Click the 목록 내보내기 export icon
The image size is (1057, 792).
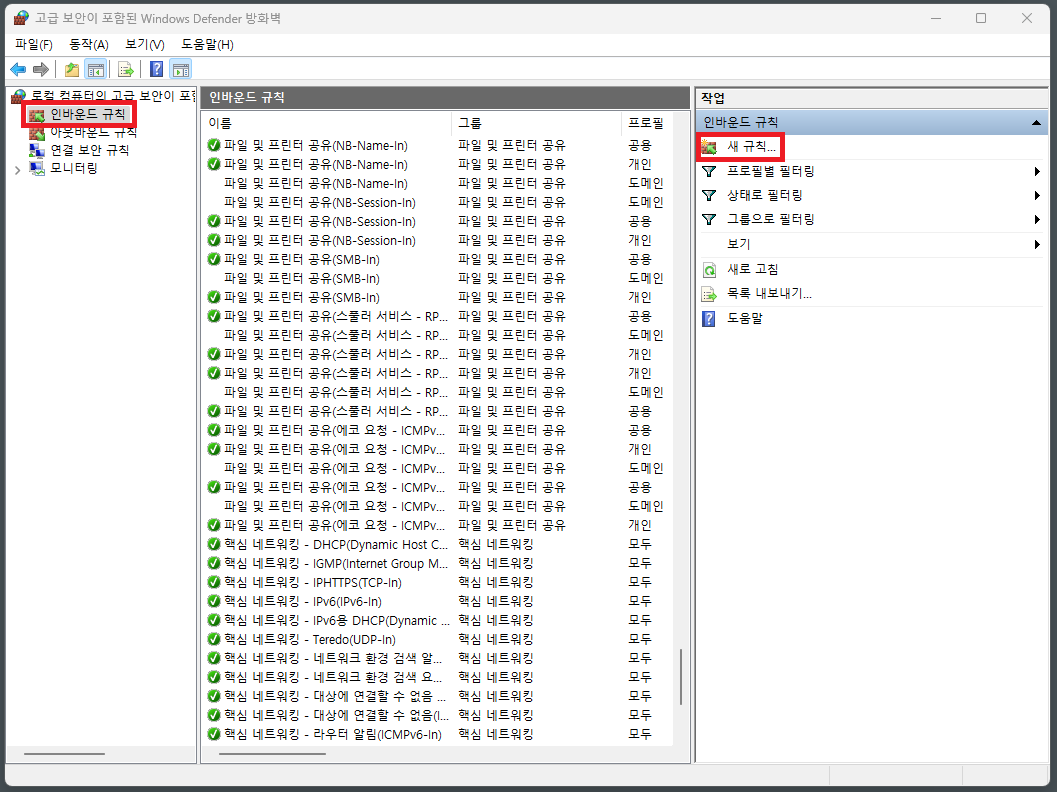point(709,294)
